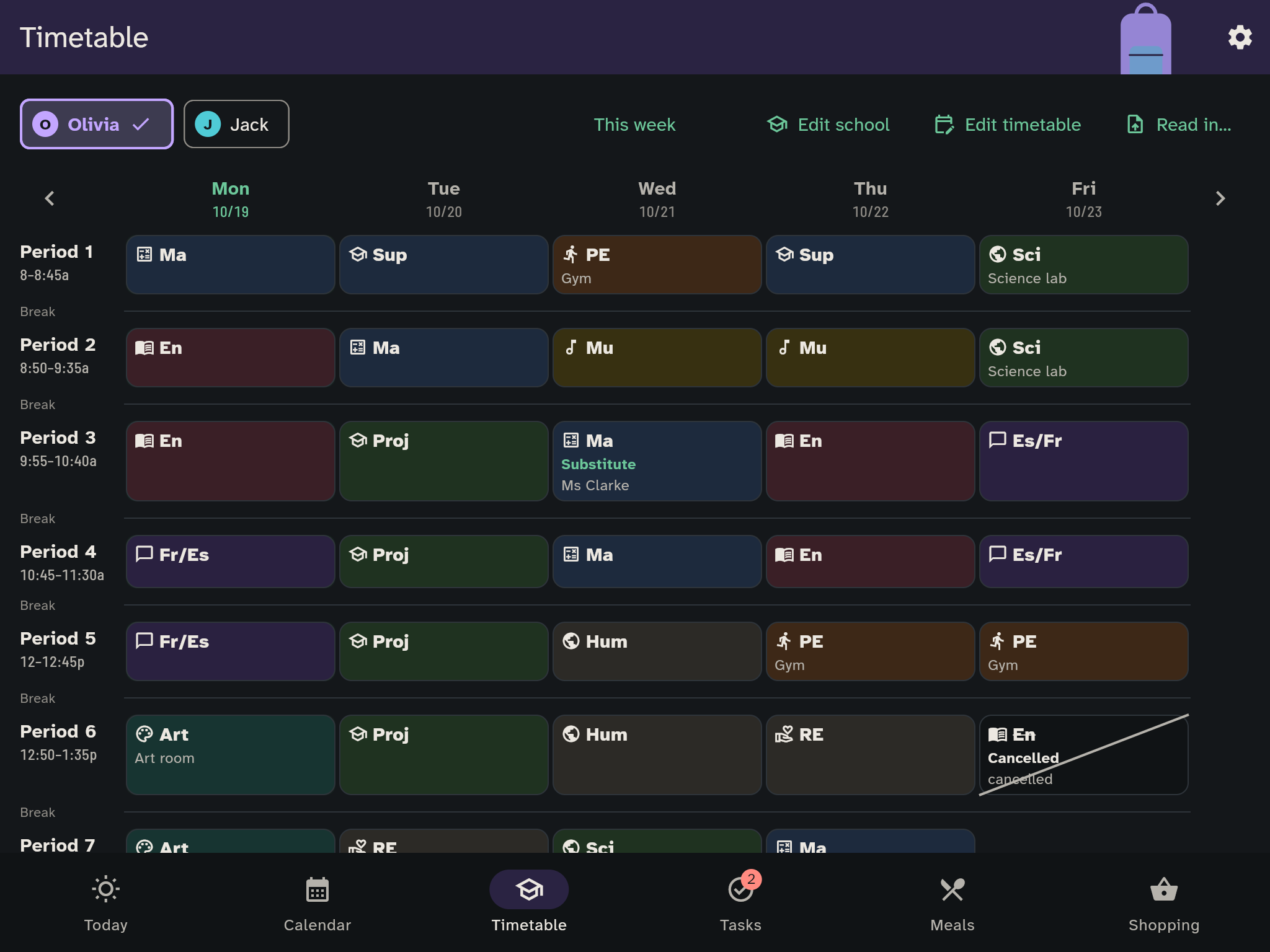Click Read in... import button
1270x952 pixels.
click(x=1179, y=125)
